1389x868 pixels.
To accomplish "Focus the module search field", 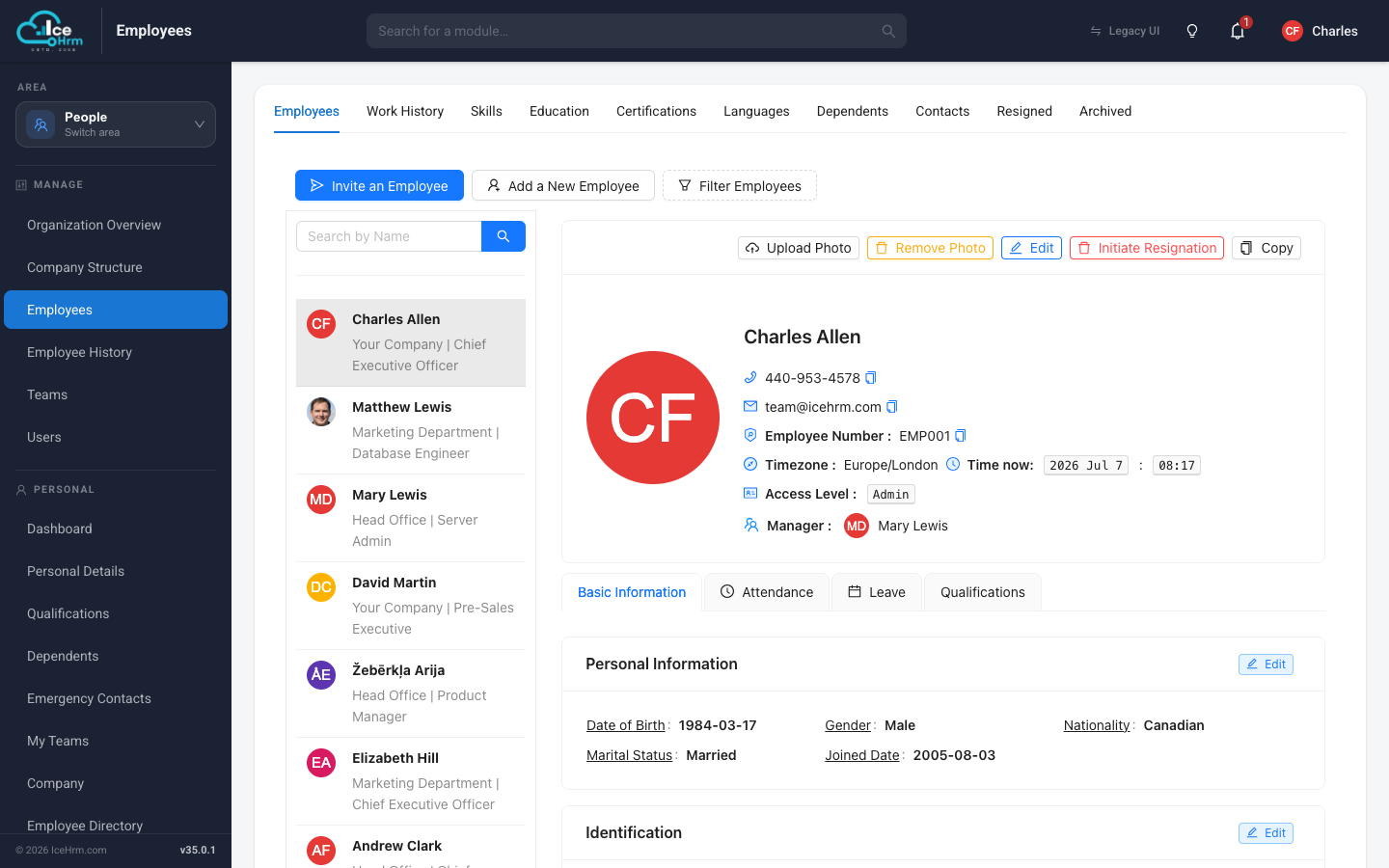I will 637,31.
